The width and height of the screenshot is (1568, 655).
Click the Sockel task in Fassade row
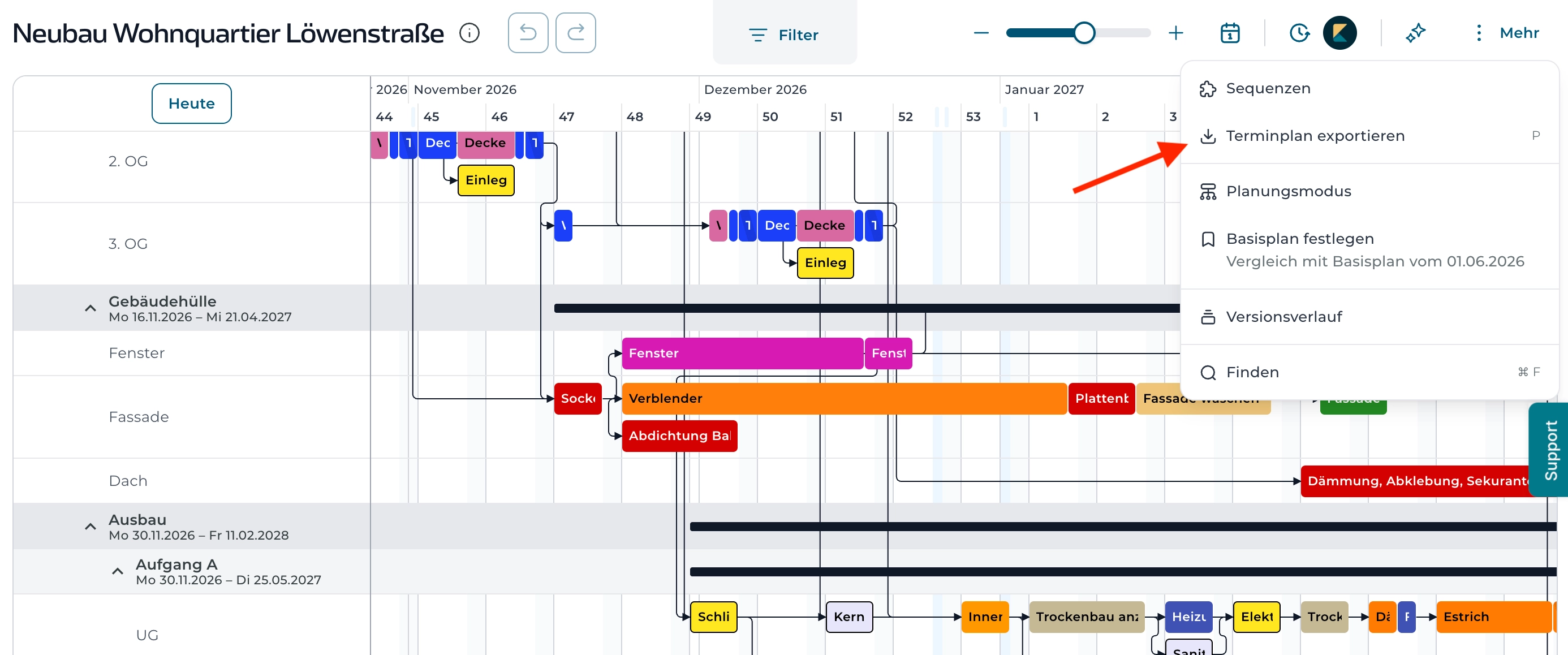click(578, 399)
